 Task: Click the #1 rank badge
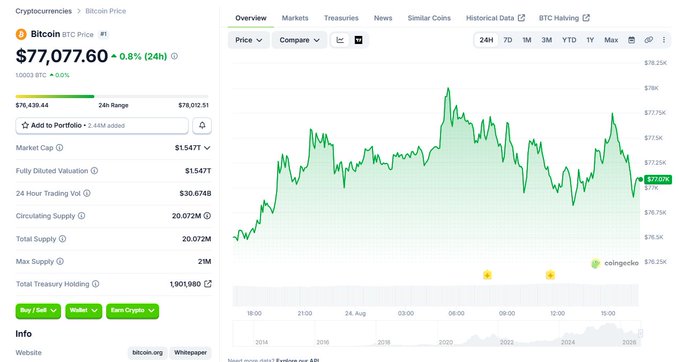tap(103, 34)
